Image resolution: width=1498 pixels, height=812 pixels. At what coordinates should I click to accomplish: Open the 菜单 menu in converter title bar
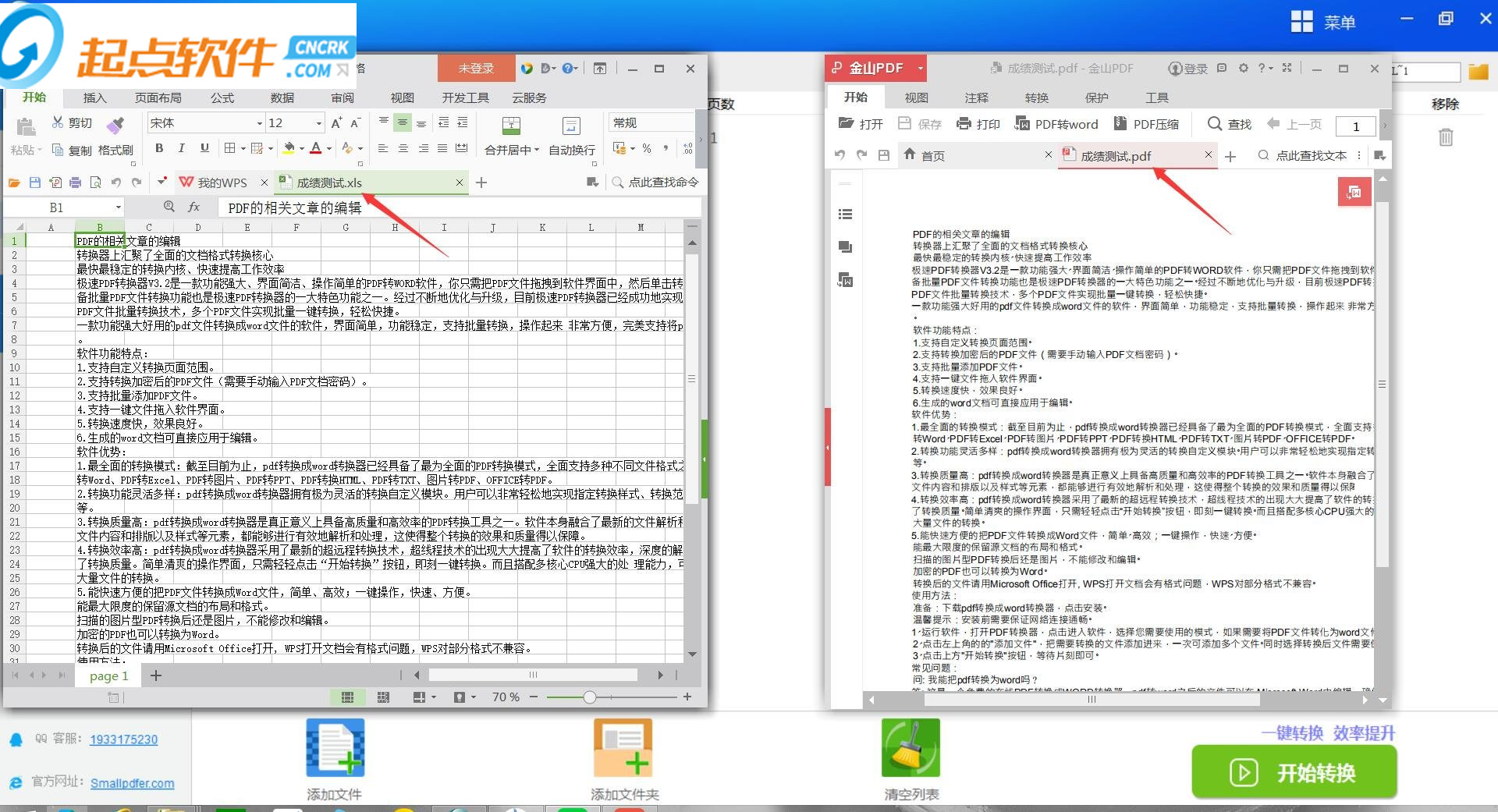point(1324,22)
